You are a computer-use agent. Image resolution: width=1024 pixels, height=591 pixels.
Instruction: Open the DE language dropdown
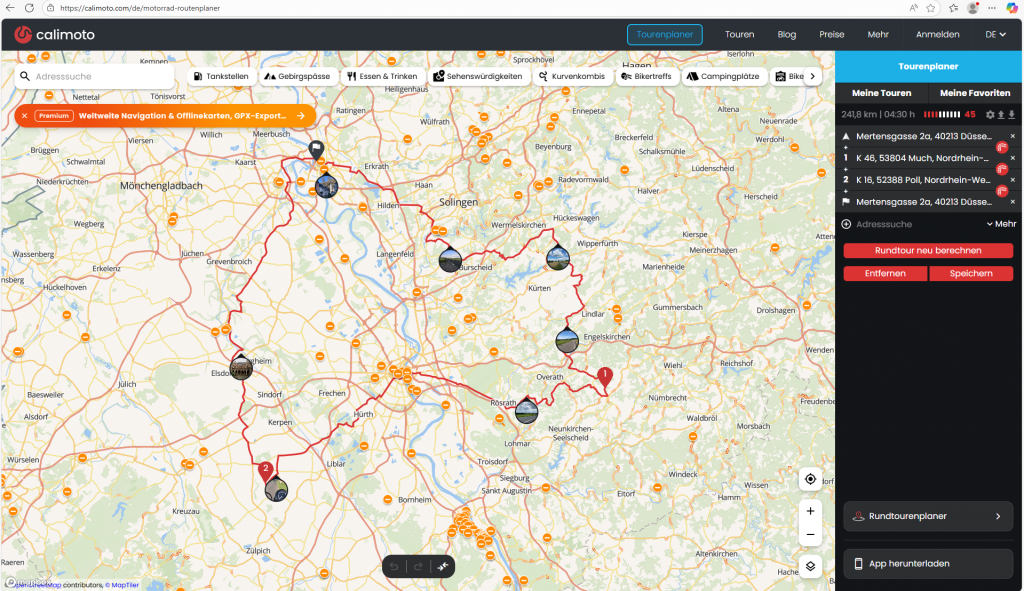[995, 34]
